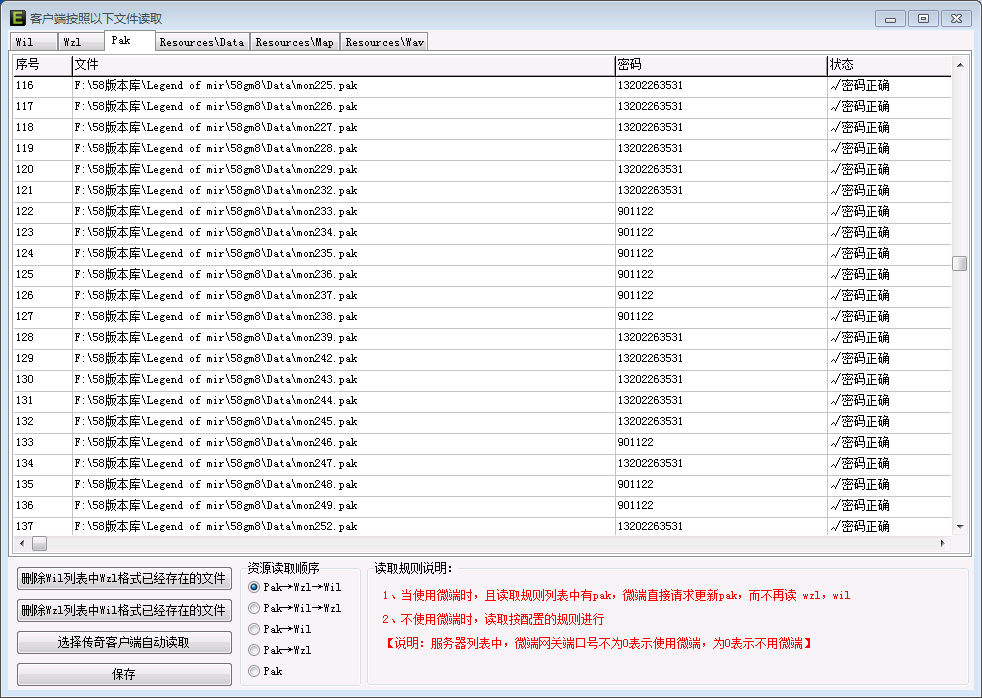Viewport: 982px width, 698px height.
Task: Choose the Pak→Wil radio option
Action: [254, 629]
